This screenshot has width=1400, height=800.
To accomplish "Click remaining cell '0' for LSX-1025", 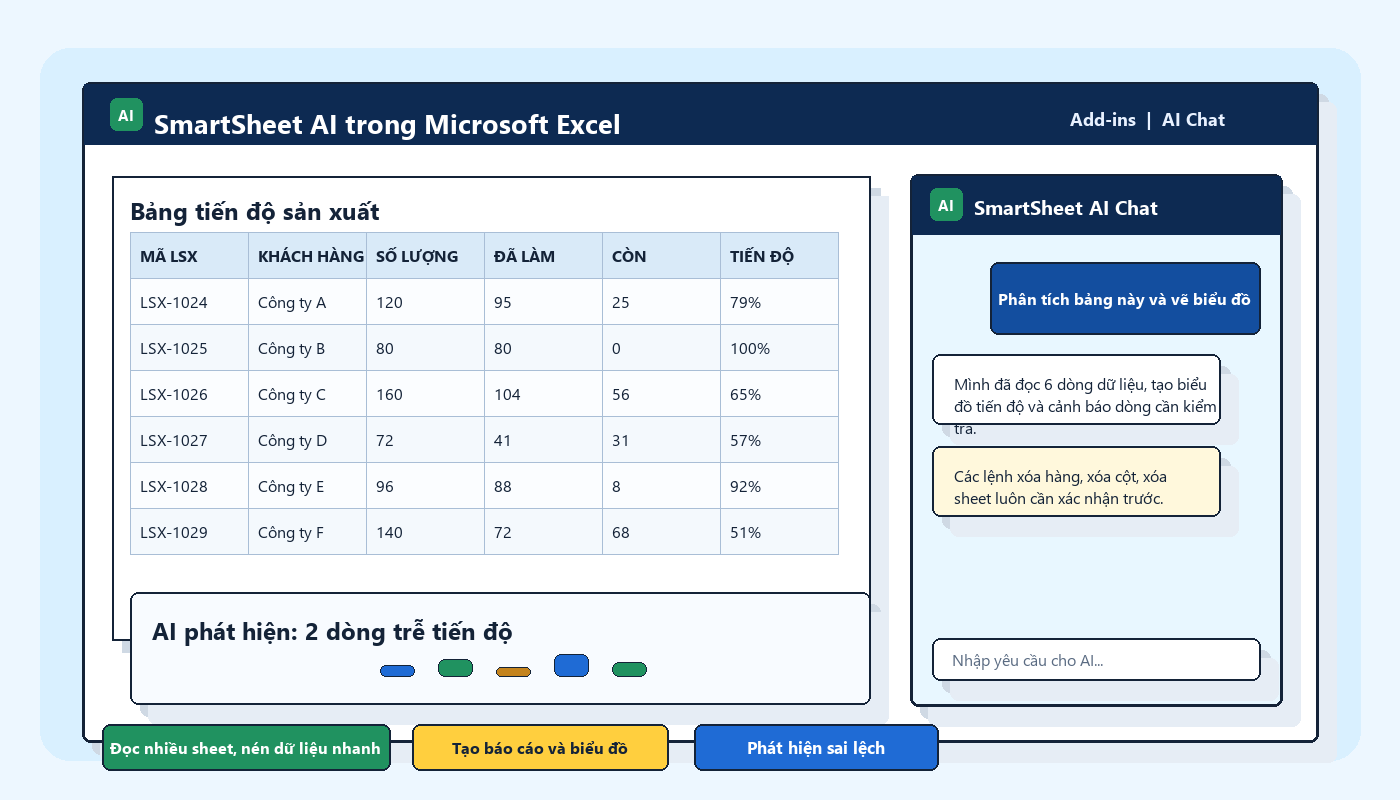I will click(x=662, y=348).
